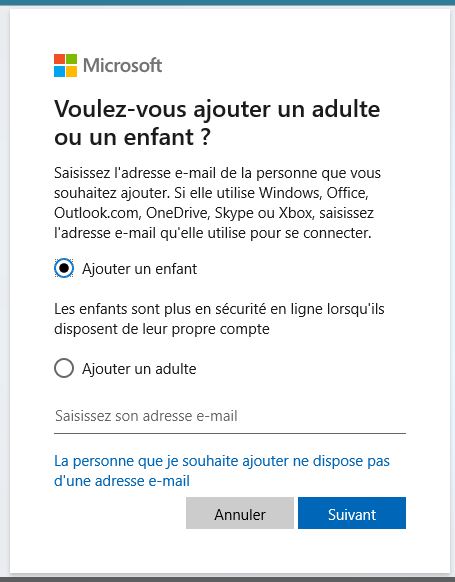The height and width of the screenshot is (582, 455).
Task: Select the Ajouter un enfant radio button
Action: tap(64, 268)
